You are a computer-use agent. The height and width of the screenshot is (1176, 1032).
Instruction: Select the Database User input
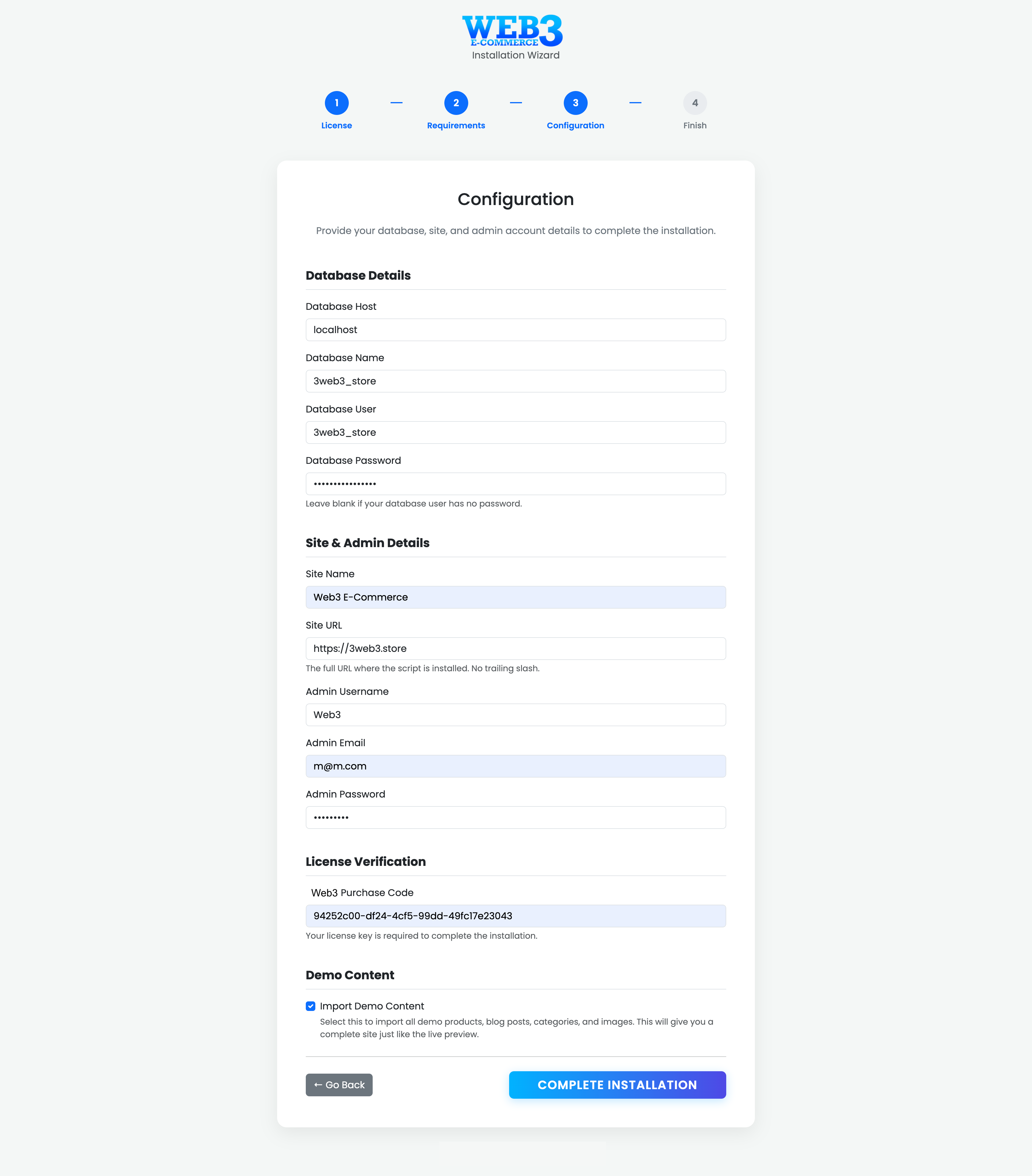tap(515, 432)
